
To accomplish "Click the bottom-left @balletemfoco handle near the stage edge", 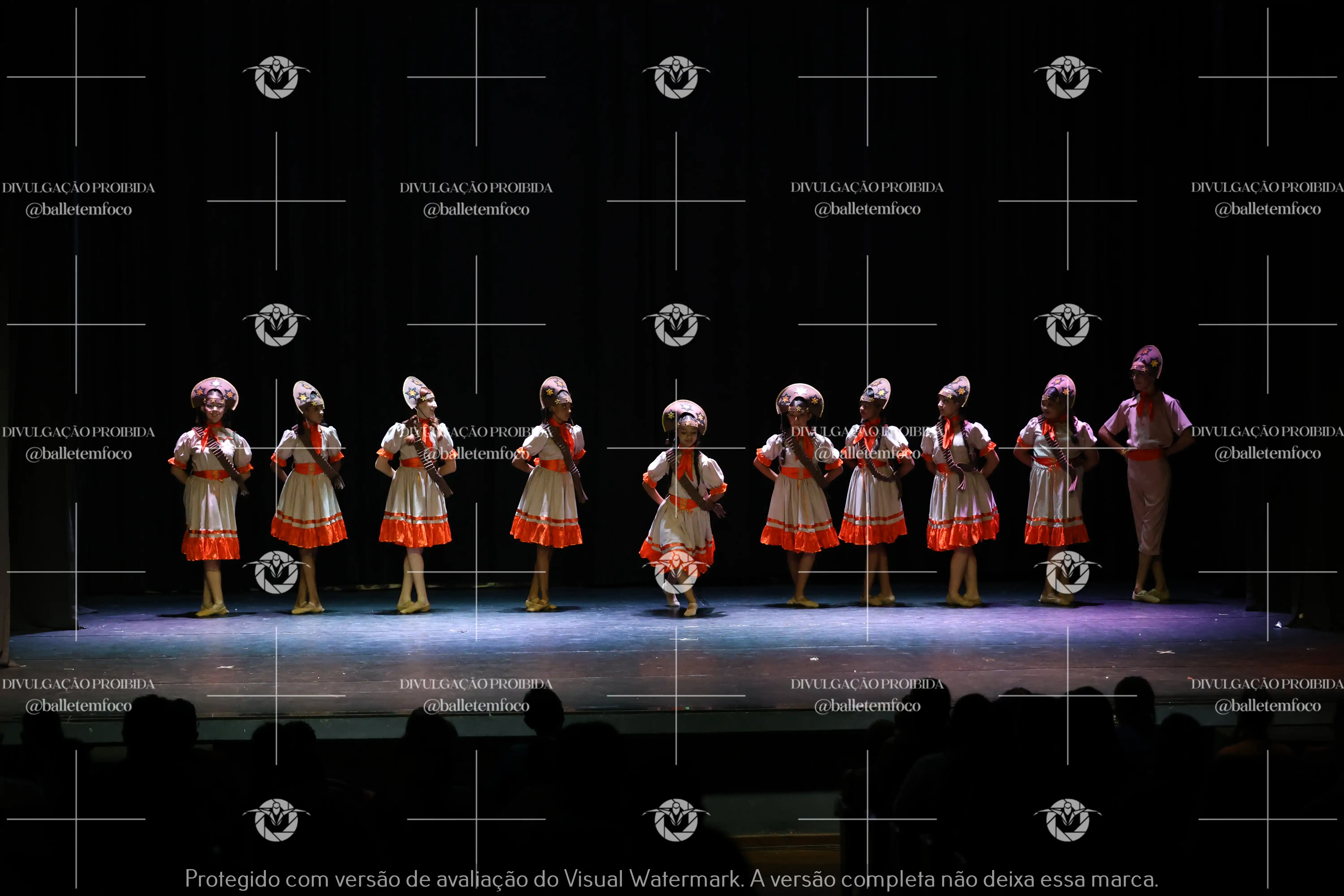I will point(78,706).
